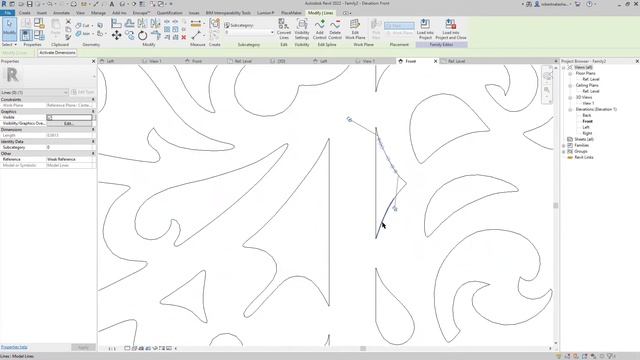Collapse the Dimensions section in Properties

(93, 129)
